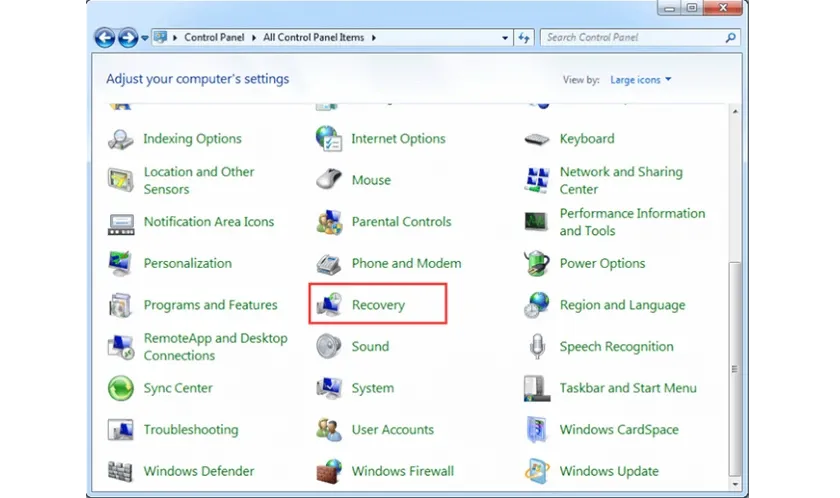This screenshot has height=498, width=840.
Task: Click the Programs and Features icon
Action: coord(121,305)
